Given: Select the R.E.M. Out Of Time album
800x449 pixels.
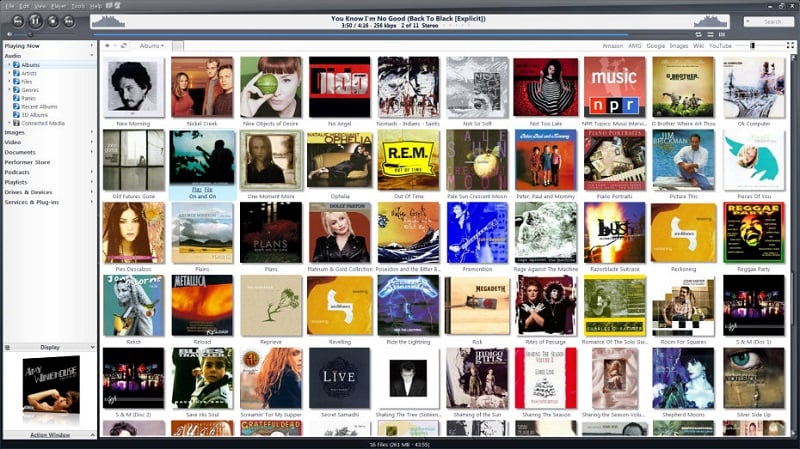Looking at the screenshot, I should pos(408,160).
